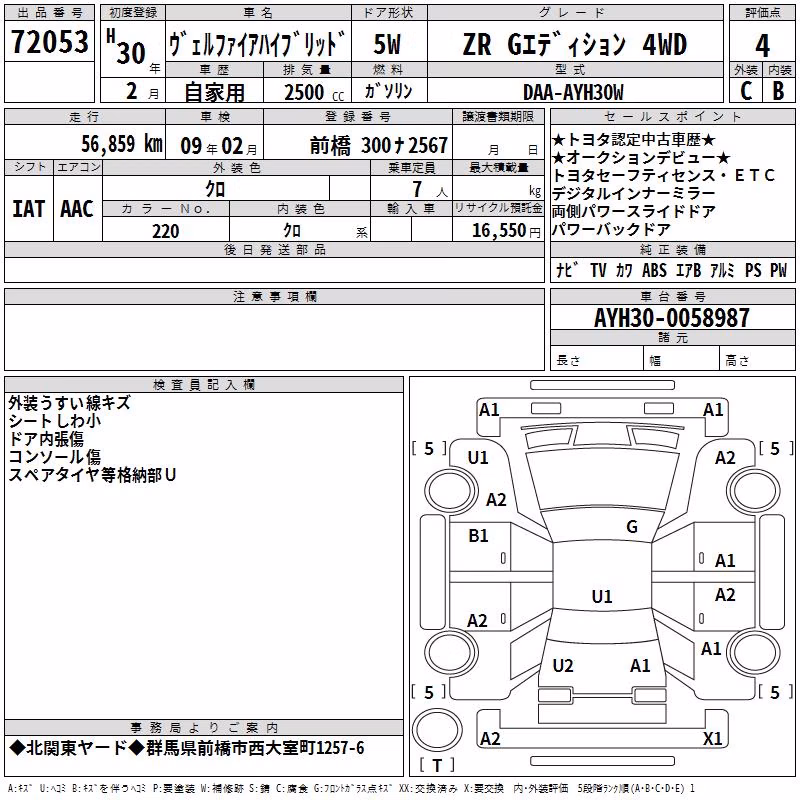The height and width of the screenshot is (800, 800).
Task: Select the overall evaluation score 4
Action: 762,46
